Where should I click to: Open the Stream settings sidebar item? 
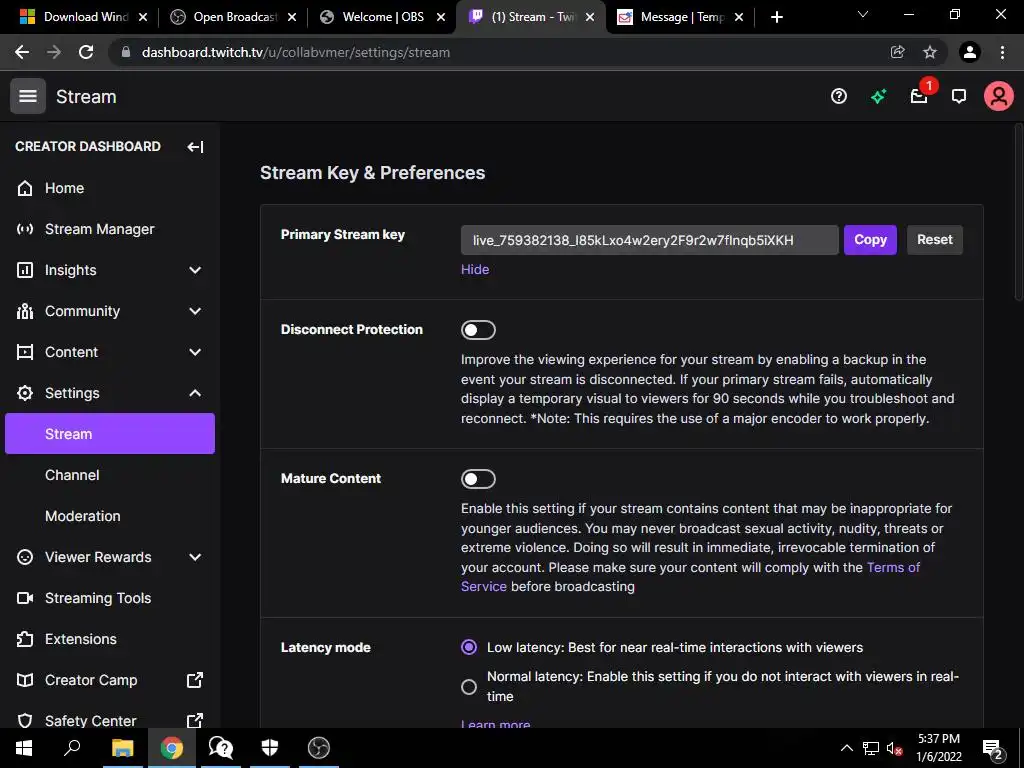click(x=110, y=434)
